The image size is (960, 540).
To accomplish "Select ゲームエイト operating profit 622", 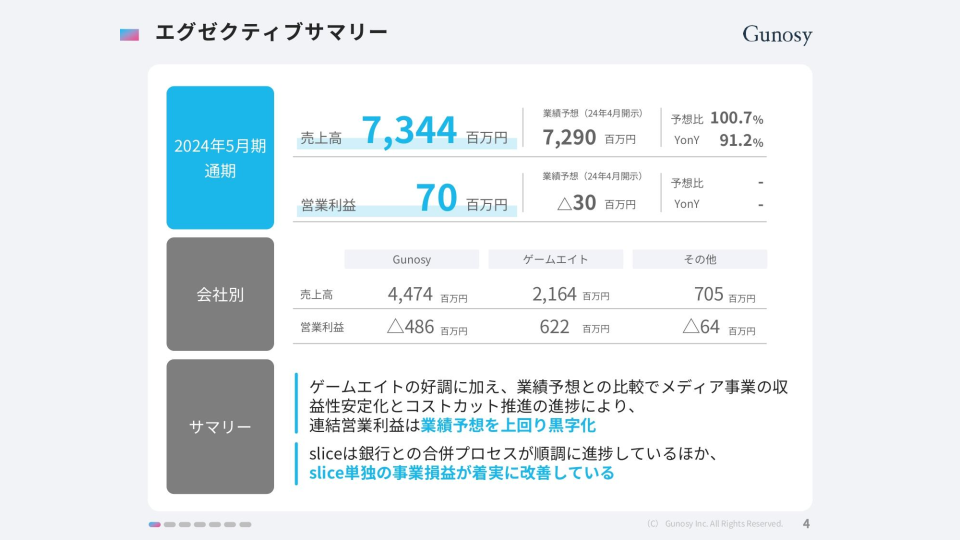I will coord(554,326).
